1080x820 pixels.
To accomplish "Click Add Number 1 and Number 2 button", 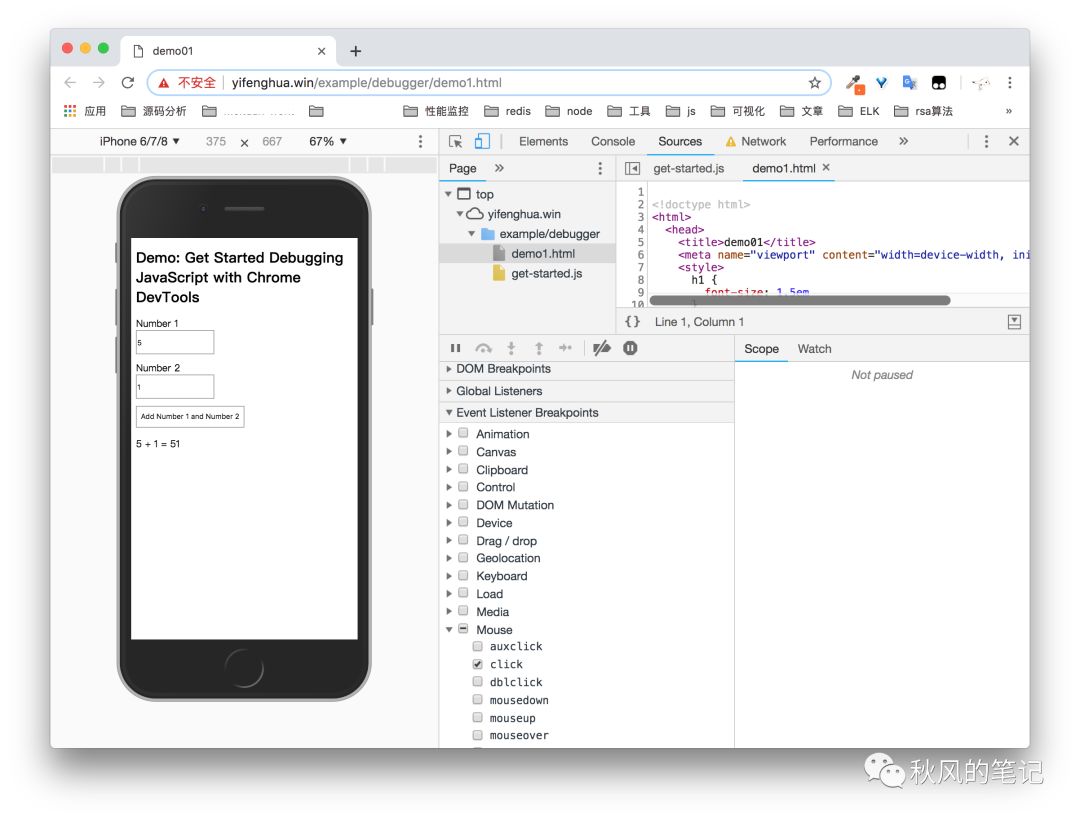I will [190, 417].
